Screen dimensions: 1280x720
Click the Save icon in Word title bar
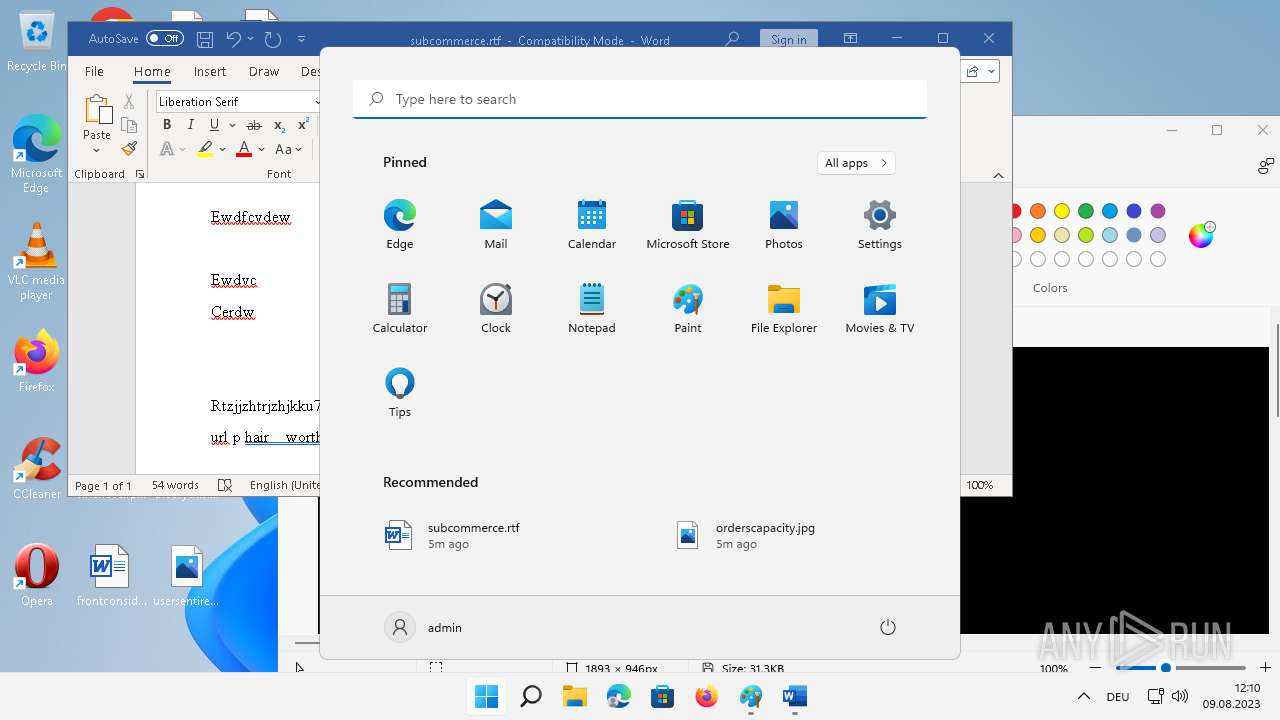pyautogui.click(x=205, y=40)
